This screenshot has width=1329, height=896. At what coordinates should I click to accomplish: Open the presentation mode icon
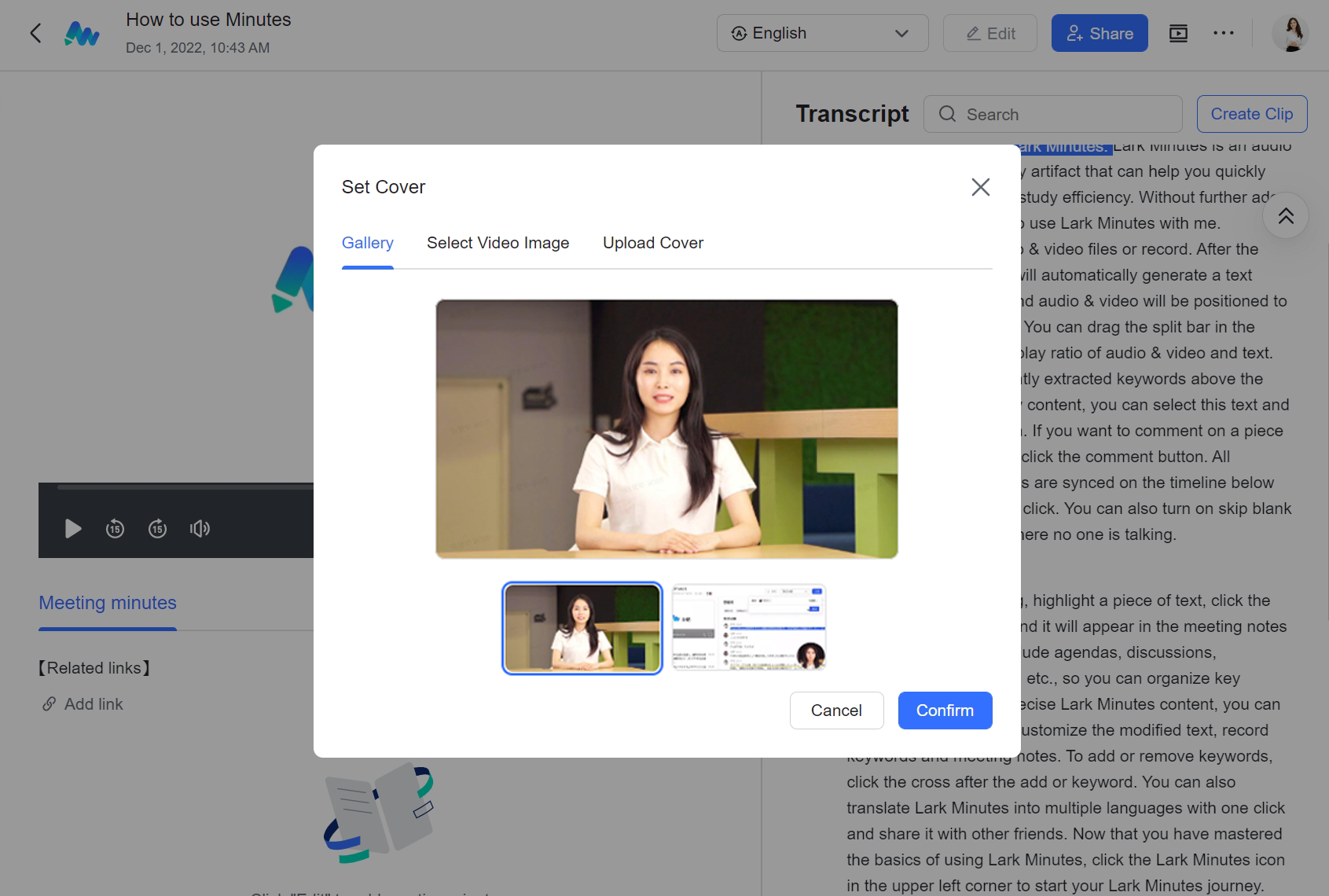pyautogui.click(x=1178, y=33)
